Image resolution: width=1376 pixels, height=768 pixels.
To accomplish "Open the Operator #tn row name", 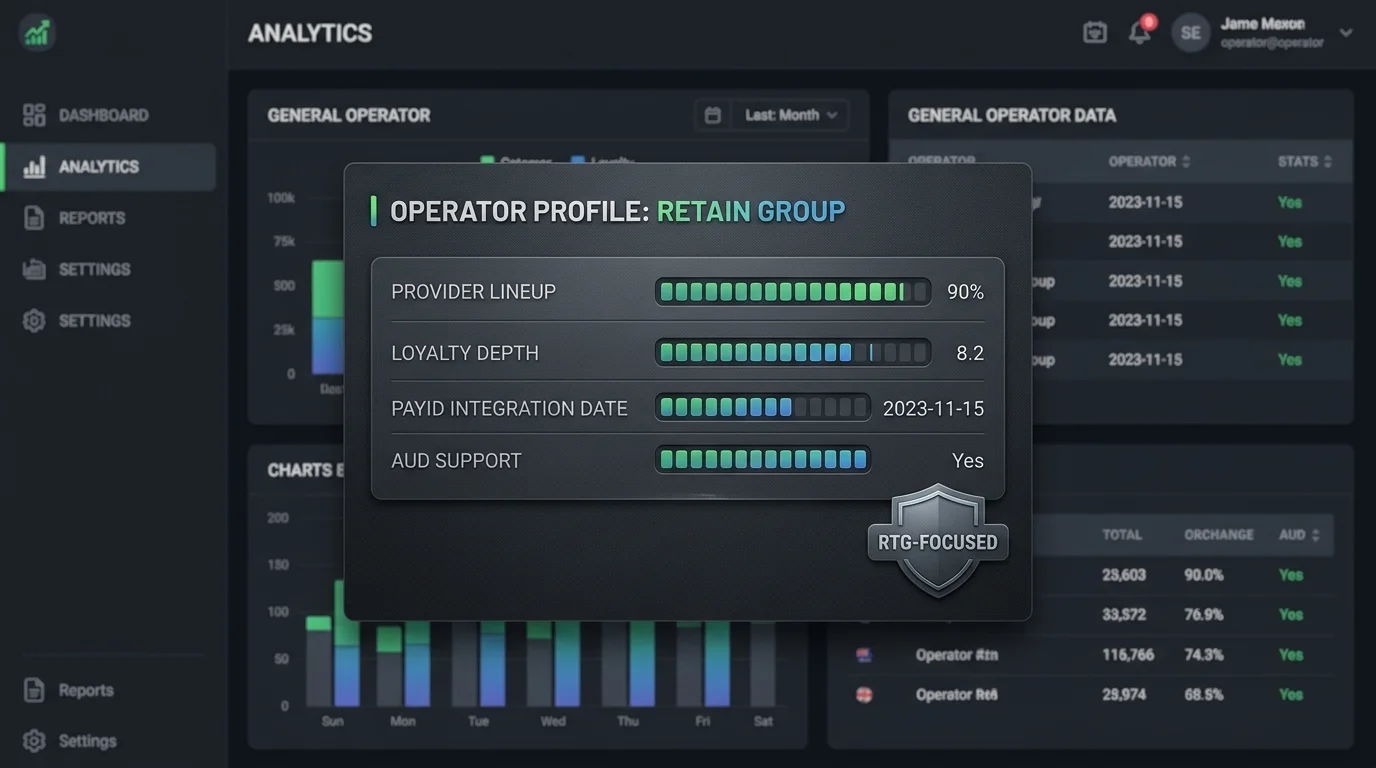I will click(957, 655).
